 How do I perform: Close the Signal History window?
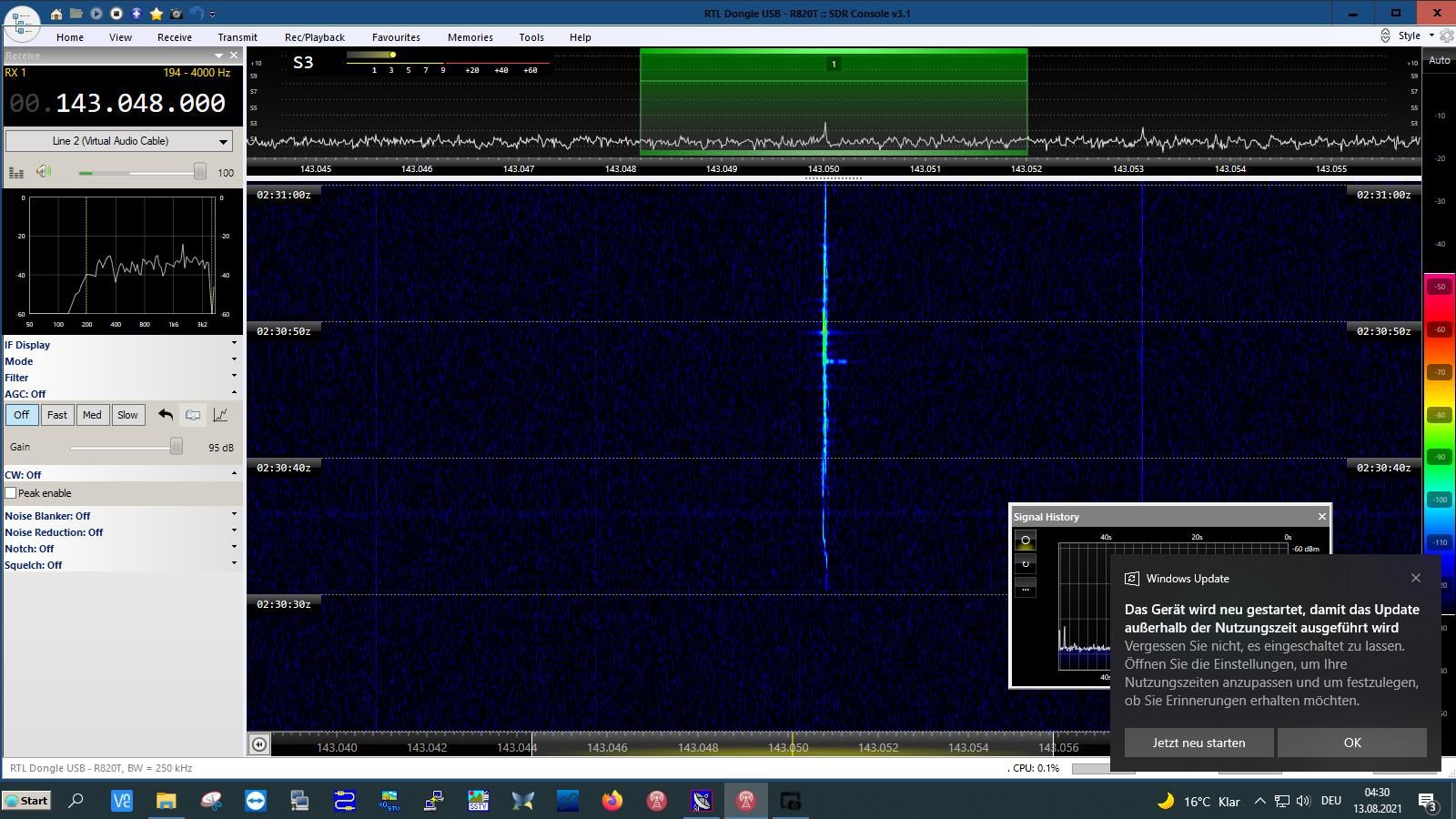tap(1322, 517)
